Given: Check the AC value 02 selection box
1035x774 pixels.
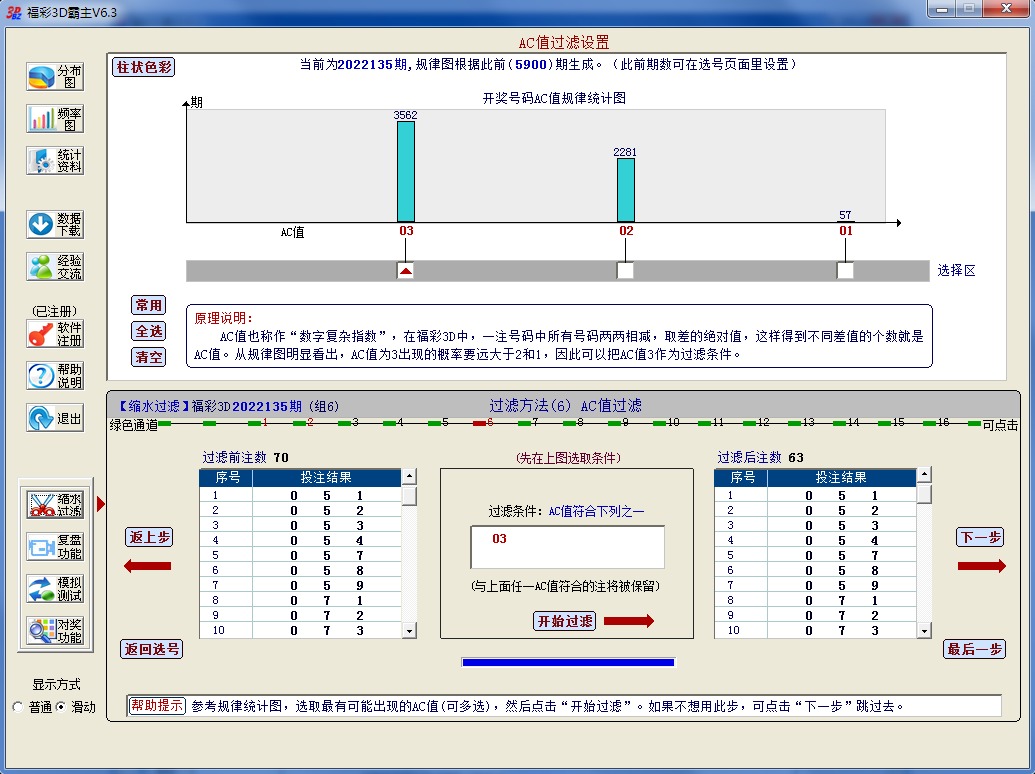Looking at the screenshot, I should coord(625,270).
